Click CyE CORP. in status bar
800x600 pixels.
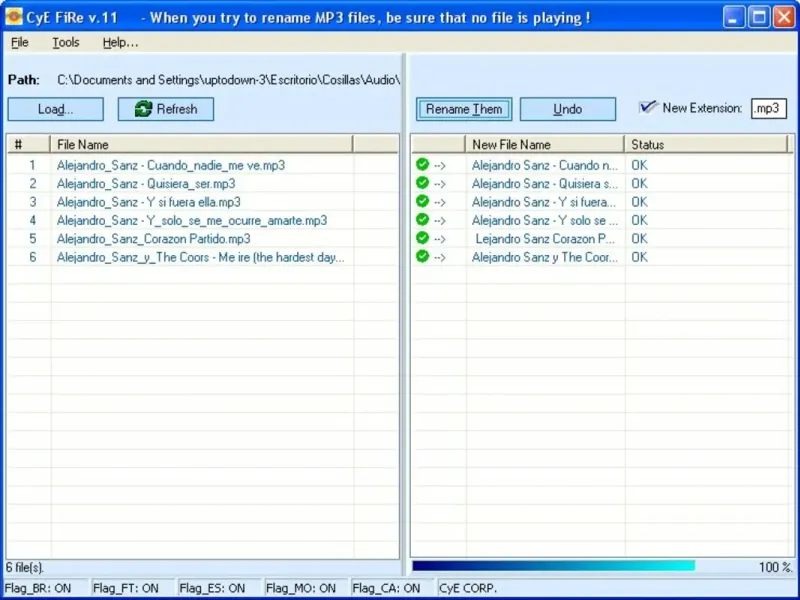click(x=467, y=588)
